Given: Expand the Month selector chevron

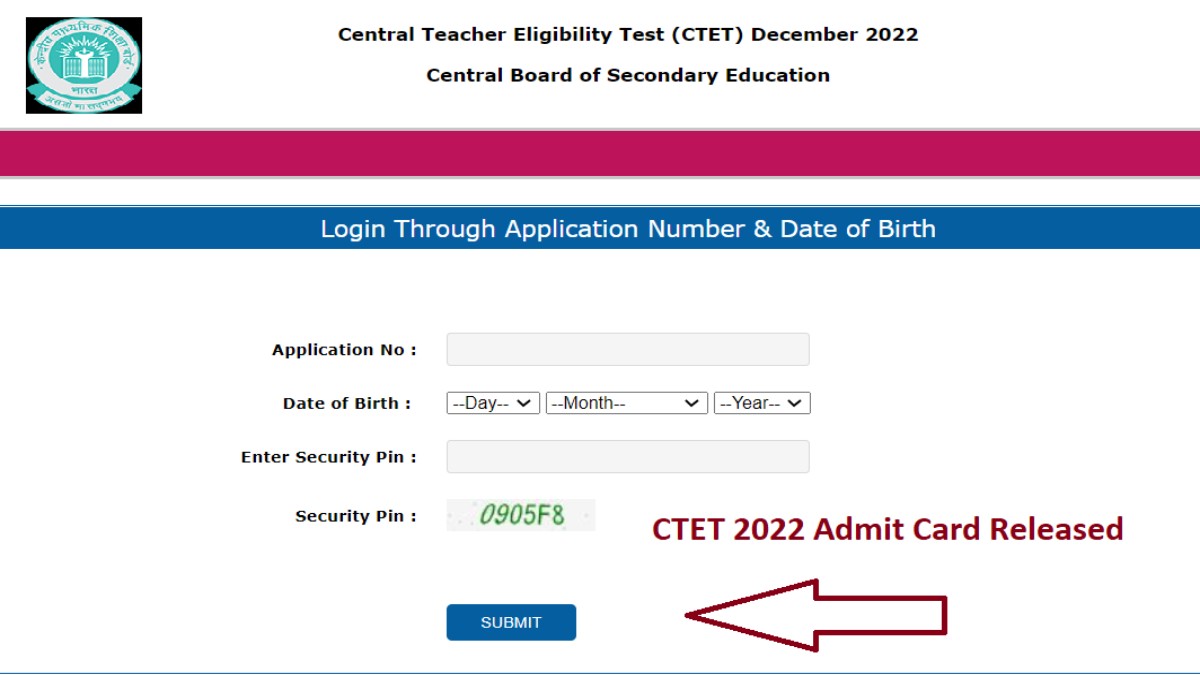Looking at the screenshot, I should [694, 403].
